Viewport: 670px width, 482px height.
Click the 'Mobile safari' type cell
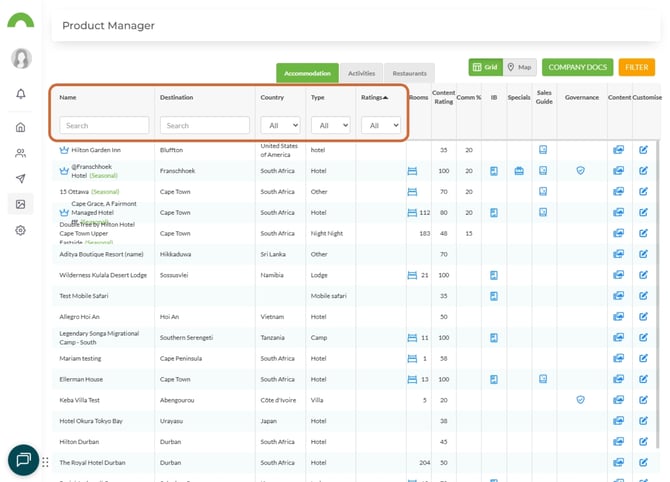(329, 296)
